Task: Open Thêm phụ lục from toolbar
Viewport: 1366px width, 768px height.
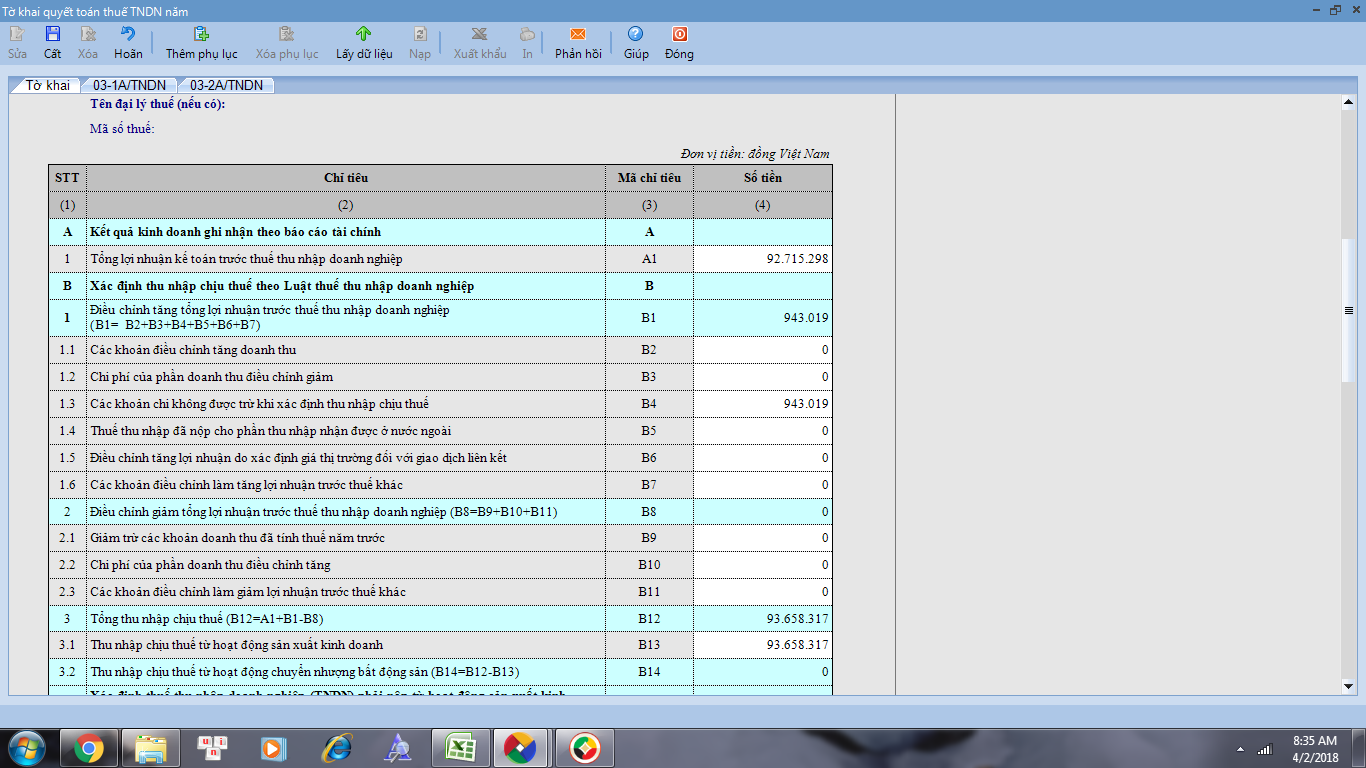Action: [x=201, y=34]
